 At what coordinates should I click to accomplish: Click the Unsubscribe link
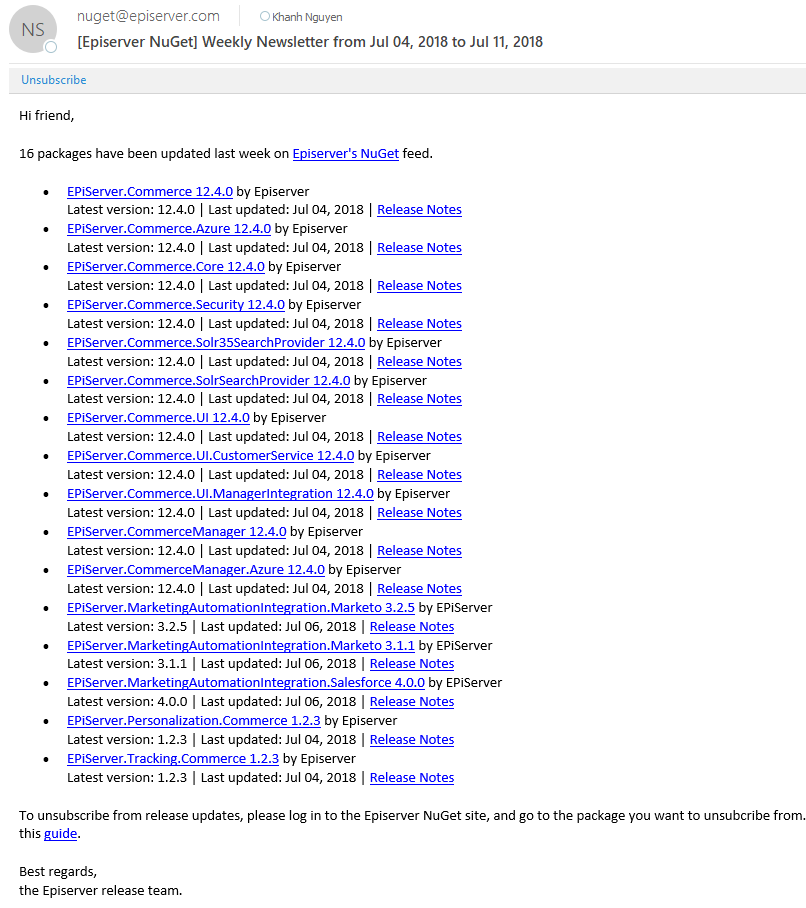coord(54,80)
